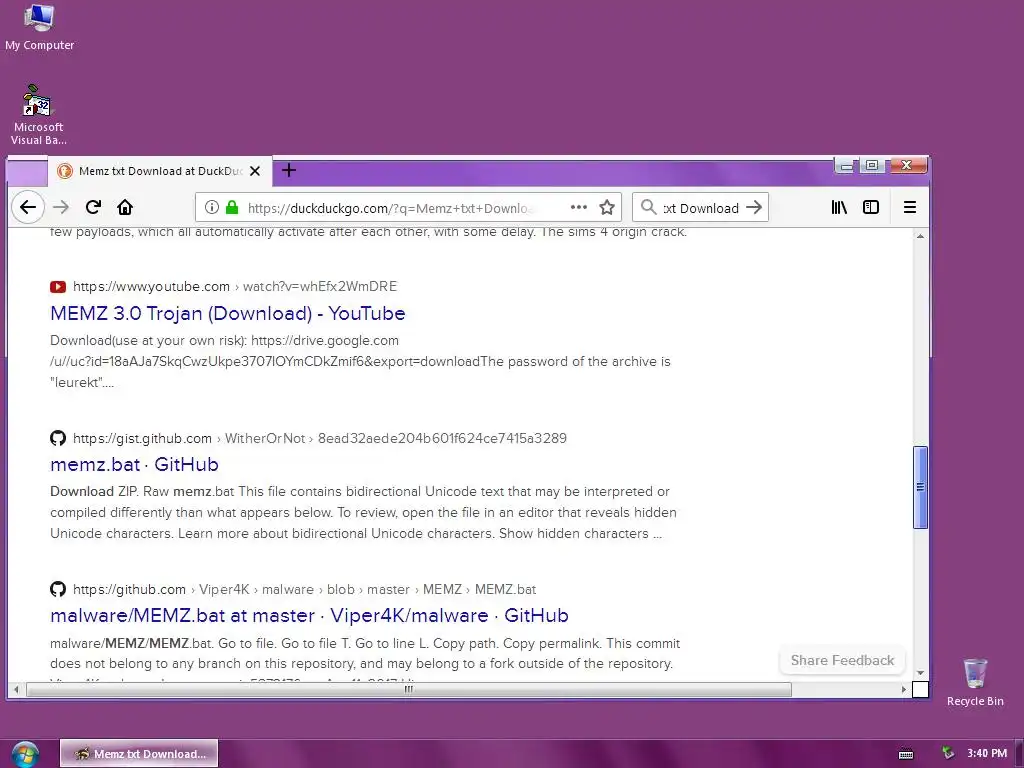Click the https://github.com Viper4K result URL

pyautogui.click(x=129, y=589)
